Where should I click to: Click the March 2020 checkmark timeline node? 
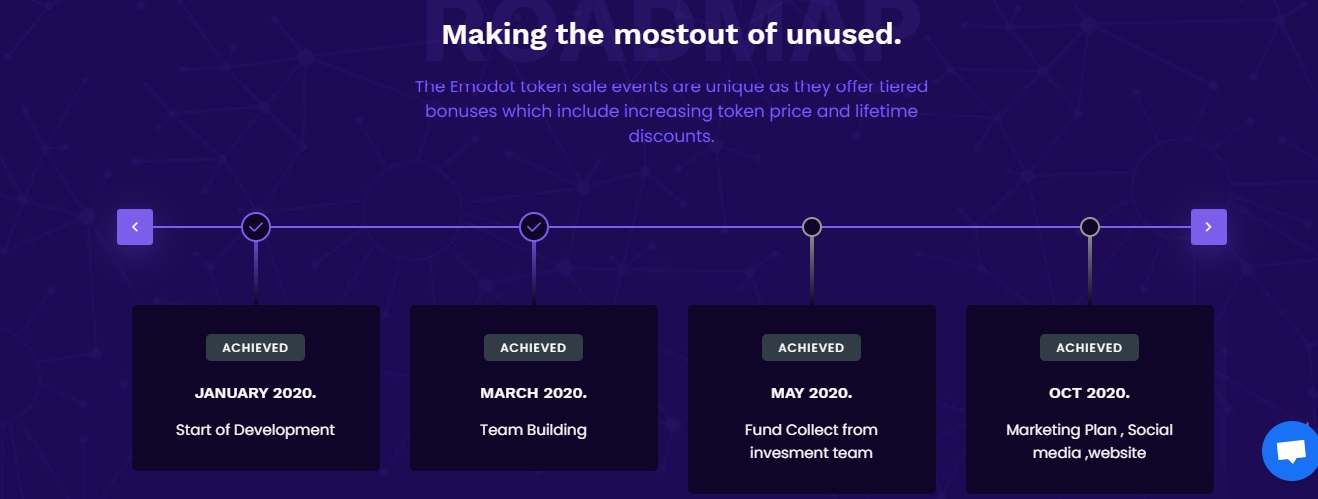(534, 227)
